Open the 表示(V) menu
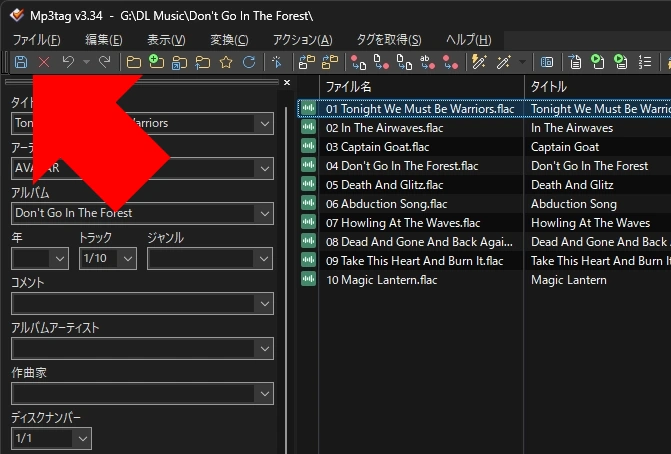The height and width of the screenshot is (454, 671). 166,40
